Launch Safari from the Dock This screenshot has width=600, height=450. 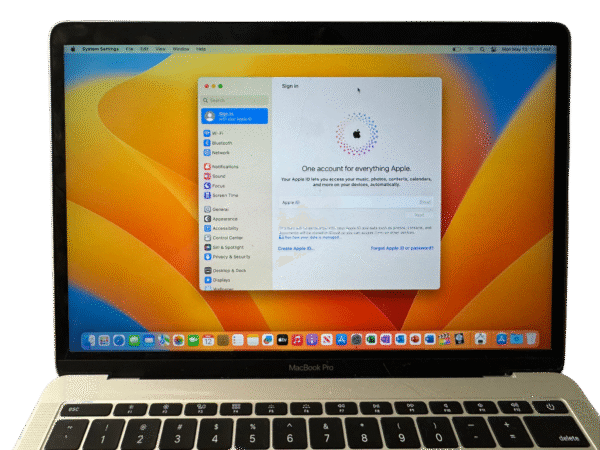[x=119, y=340]
